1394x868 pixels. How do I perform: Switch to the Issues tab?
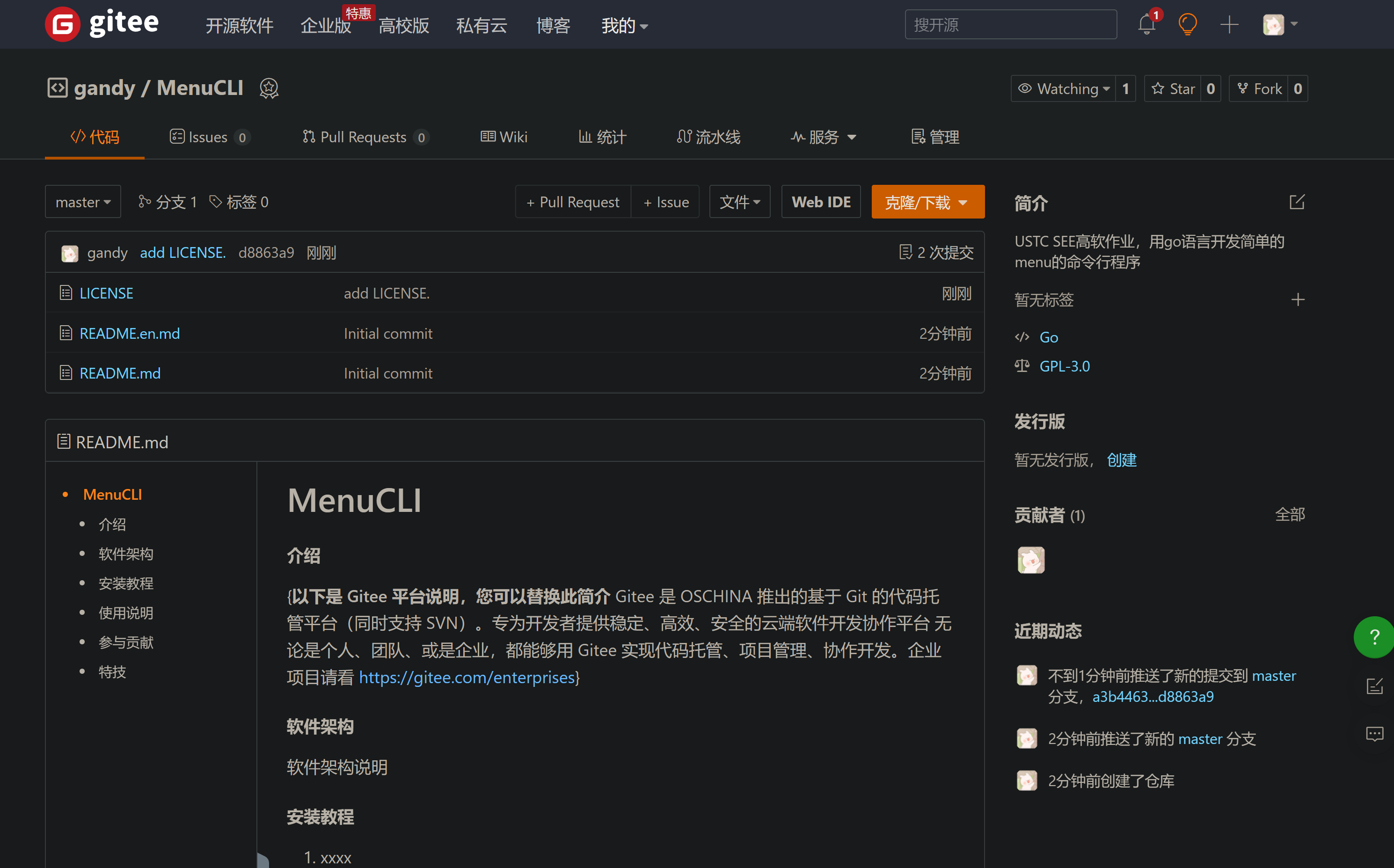[x=209, y=137]
